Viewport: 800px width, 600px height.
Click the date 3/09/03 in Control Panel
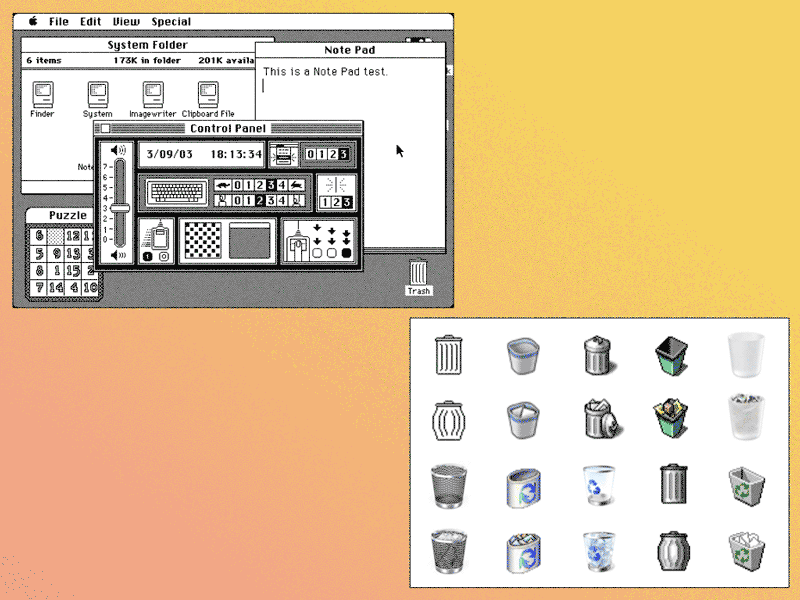tap(169, 154)
